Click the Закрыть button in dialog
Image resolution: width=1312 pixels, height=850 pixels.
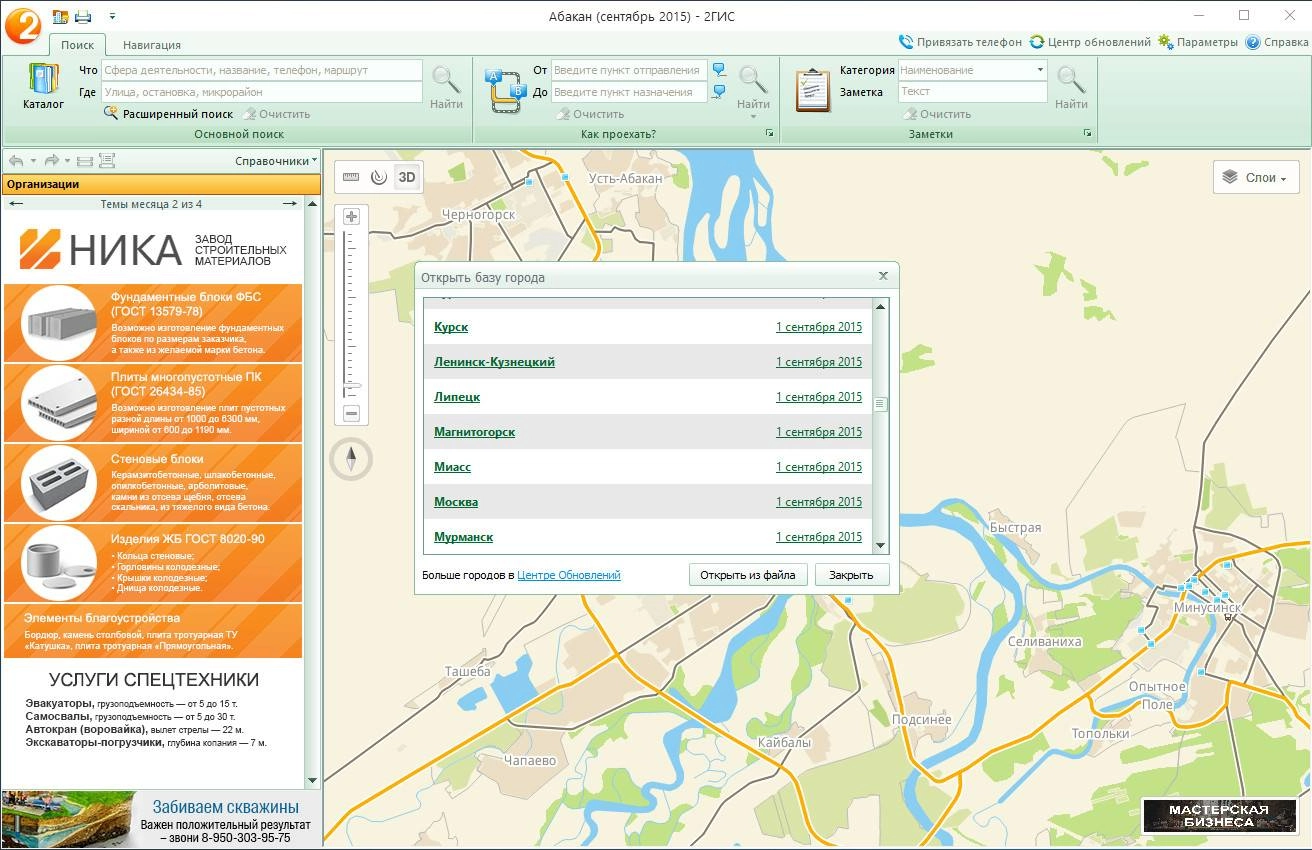click(851, 575)
